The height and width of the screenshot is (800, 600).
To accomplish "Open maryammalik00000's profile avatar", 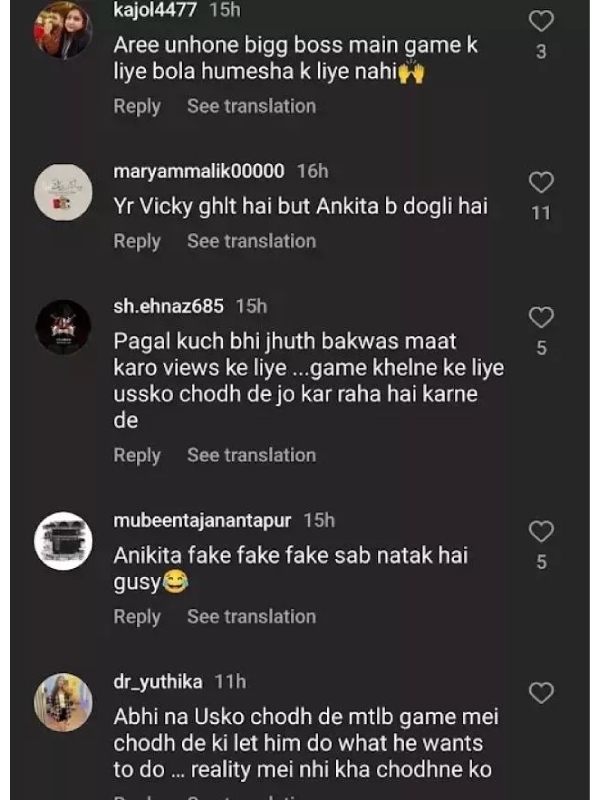I will point(63,191).
